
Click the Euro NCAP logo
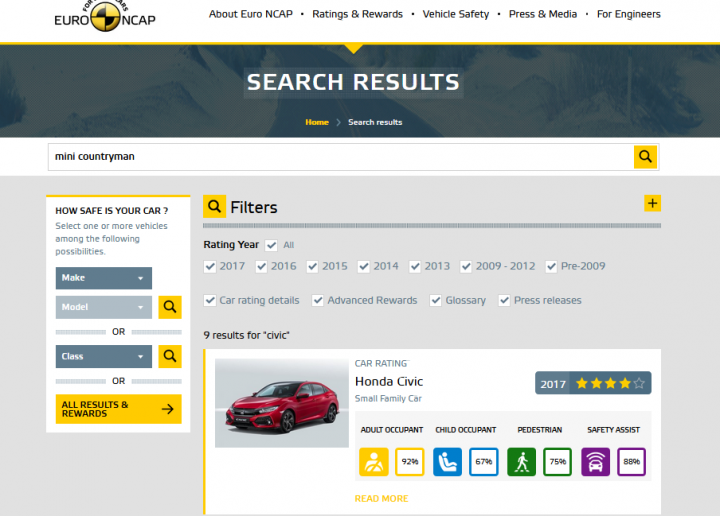[105, 17]
